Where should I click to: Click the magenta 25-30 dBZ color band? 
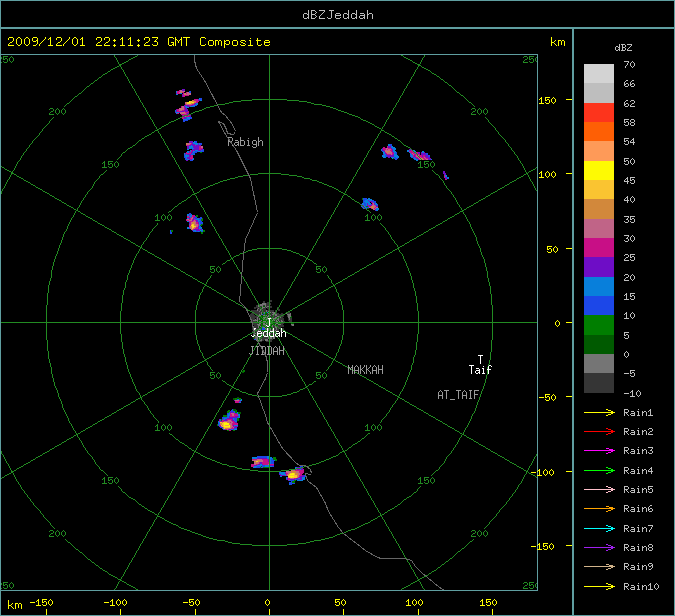pos(599,248)
